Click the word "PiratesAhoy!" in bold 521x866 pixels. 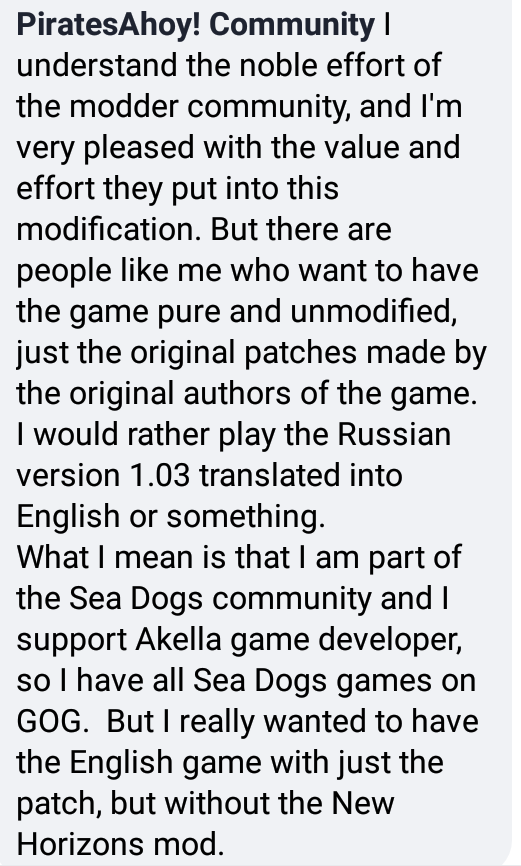(108, 25)
